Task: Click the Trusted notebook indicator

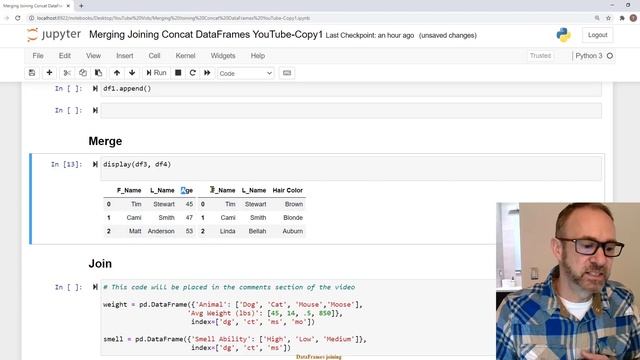Action: [x=540, y=56]
